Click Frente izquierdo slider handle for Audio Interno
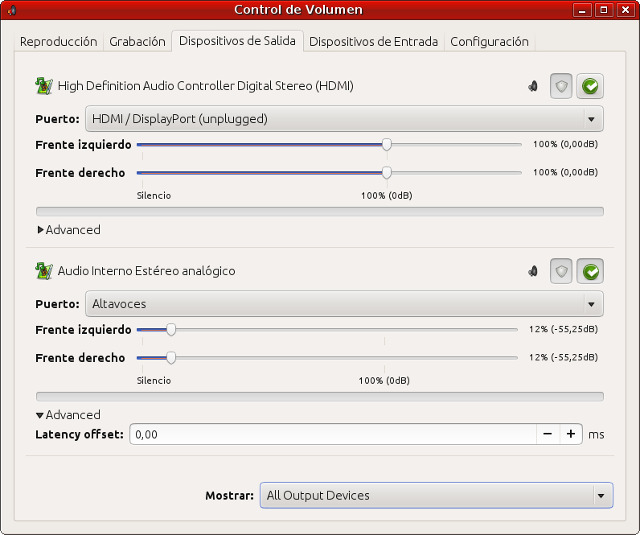 (171, 329)
